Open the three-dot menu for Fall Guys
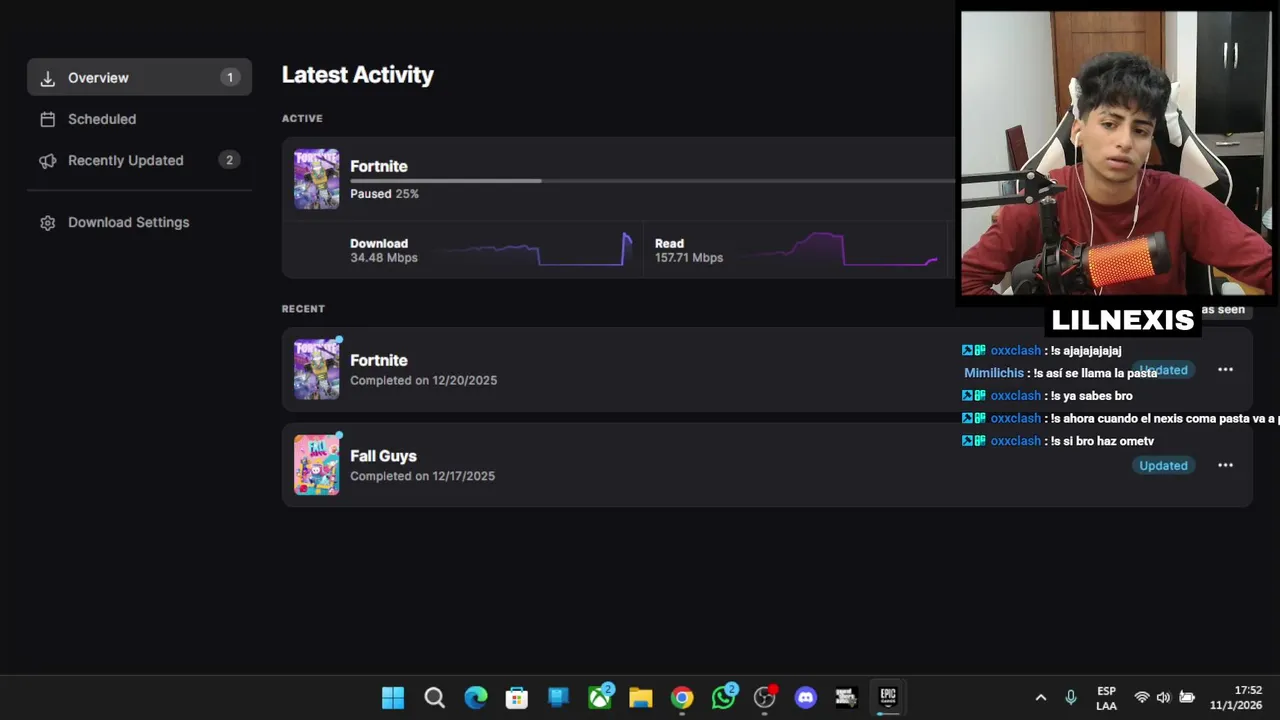Screen dimensions: 1280x720 coord(1225,465)
